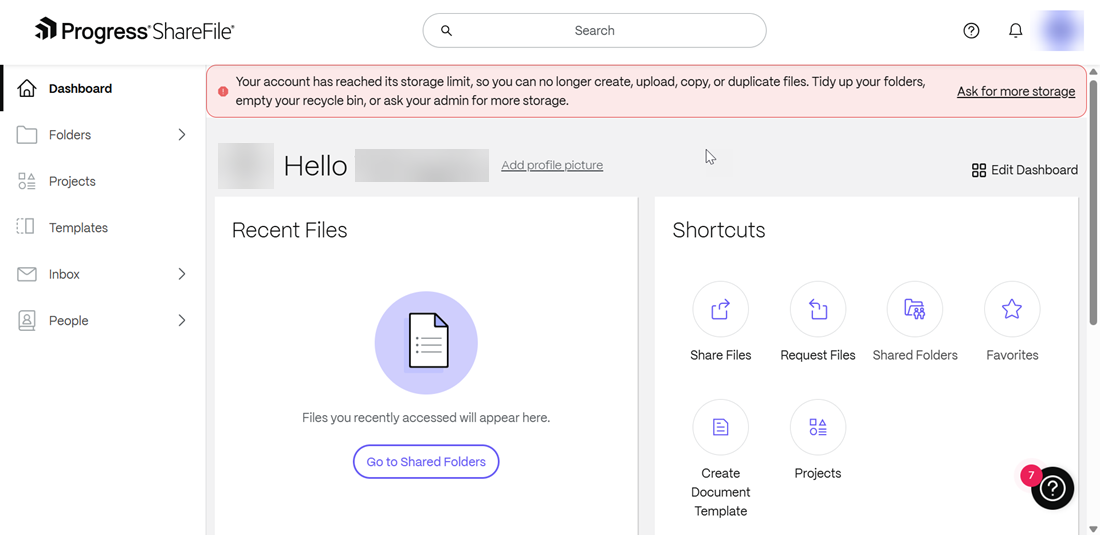The width and height of the screenshot is (1100, 535).
Task: Click the Progress ShareFile logo
Action: click(135, 31)
